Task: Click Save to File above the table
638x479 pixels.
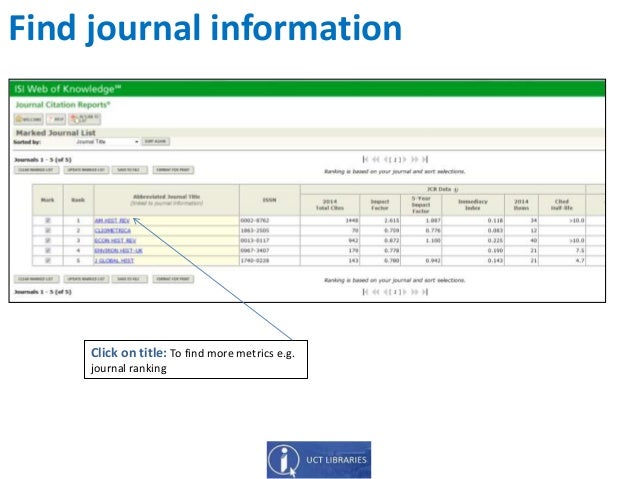Action: tap(129, 170)
